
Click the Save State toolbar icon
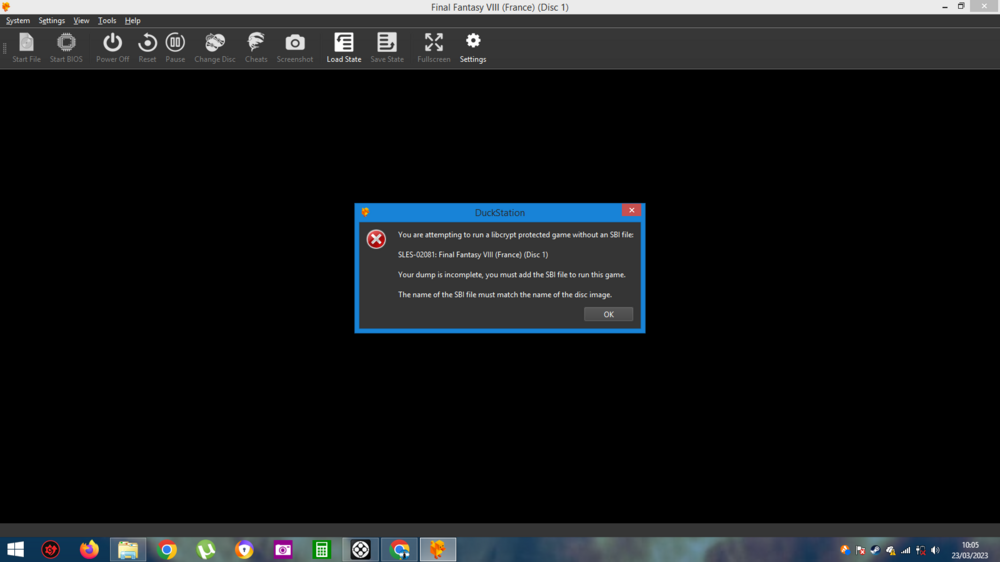click(x=387, y=45)
